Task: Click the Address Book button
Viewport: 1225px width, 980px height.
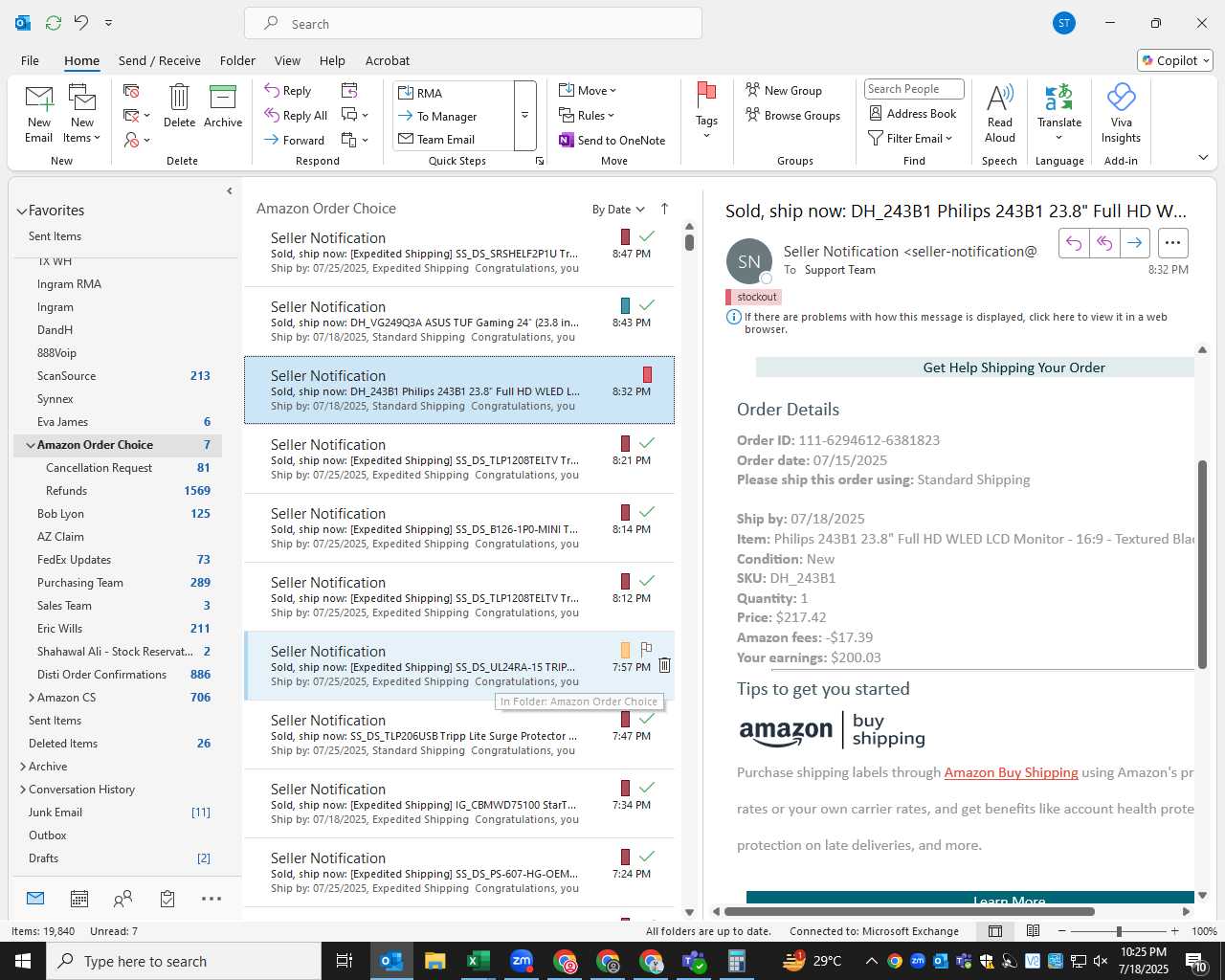Action: (912, 113)
